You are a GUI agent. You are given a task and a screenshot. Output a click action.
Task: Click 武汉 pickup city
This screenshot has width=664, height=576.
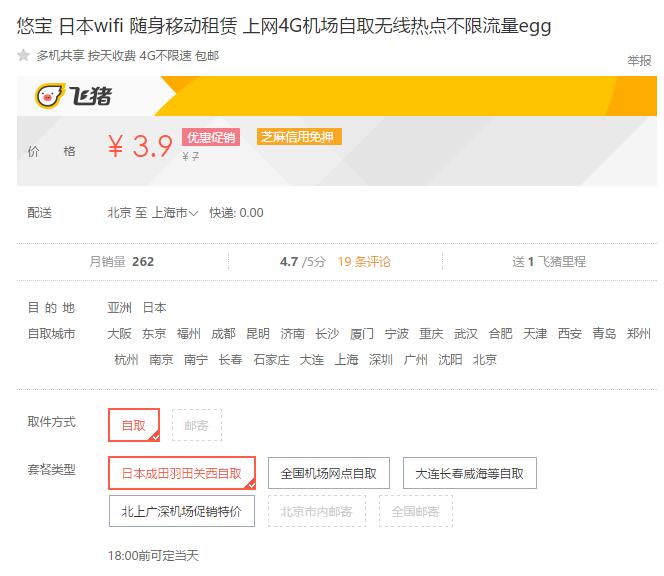[x=466, y=334]
